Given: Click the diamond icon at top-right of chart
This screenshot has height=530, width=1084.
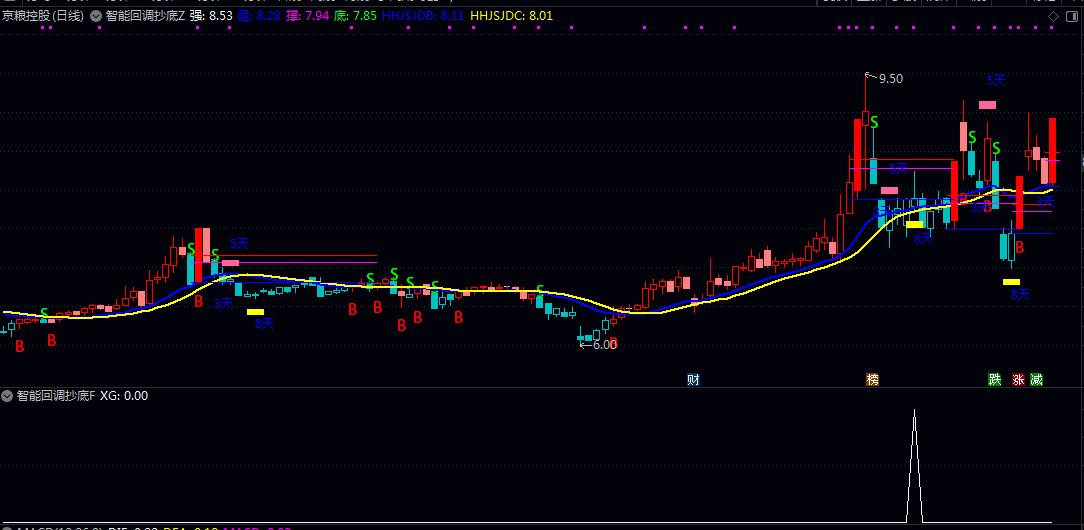Looking at the screenshot, I should coord(1051,17).
